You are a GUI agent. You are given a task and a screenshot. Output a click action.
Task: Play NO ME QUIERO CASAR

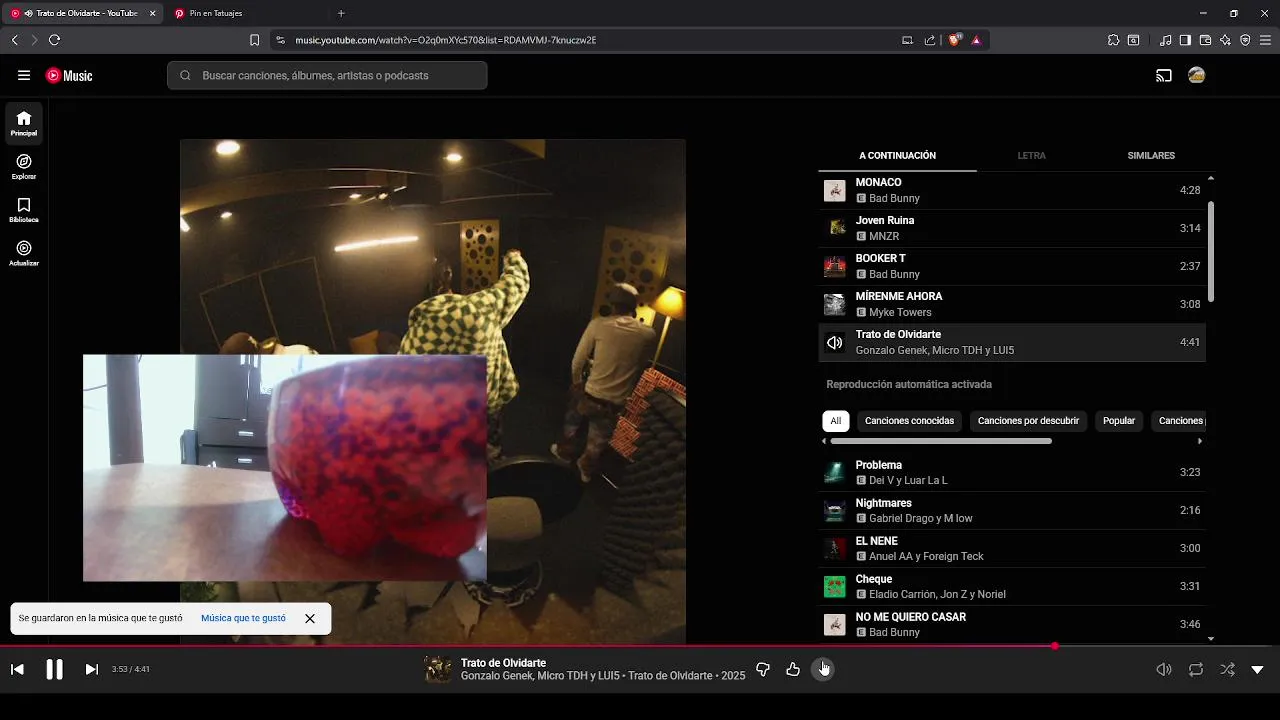(1012, 624)
